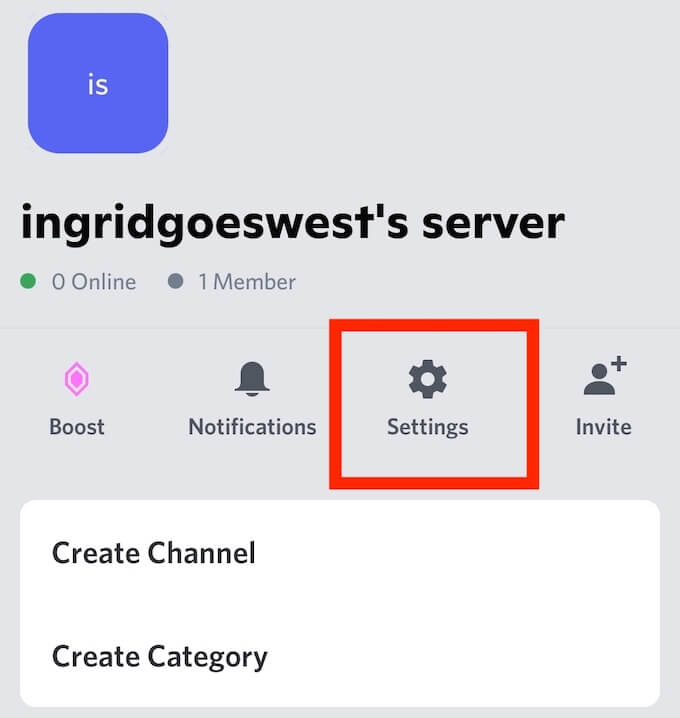
Task: Tap empty space right of Create Channel
Action: [x=458, y=553]
